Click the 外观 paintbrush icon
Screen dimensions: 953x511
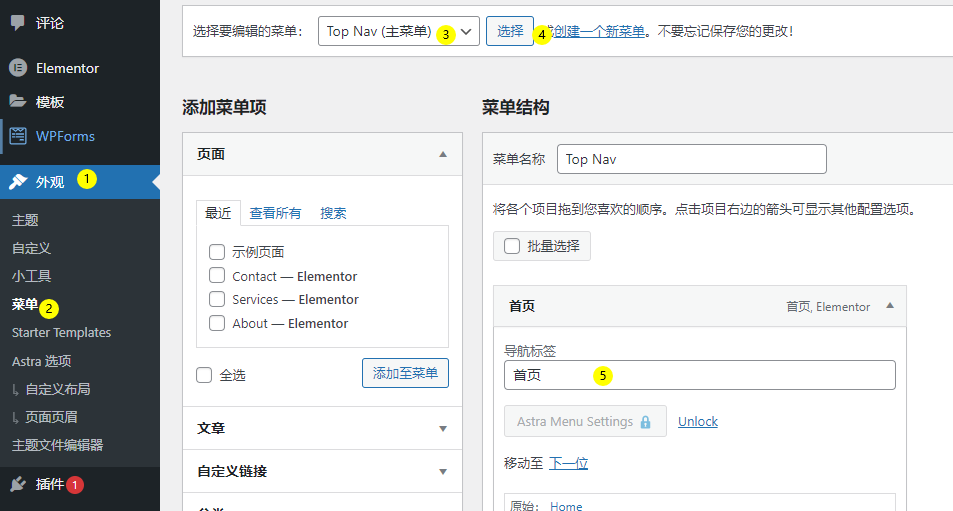coord(18,182)
